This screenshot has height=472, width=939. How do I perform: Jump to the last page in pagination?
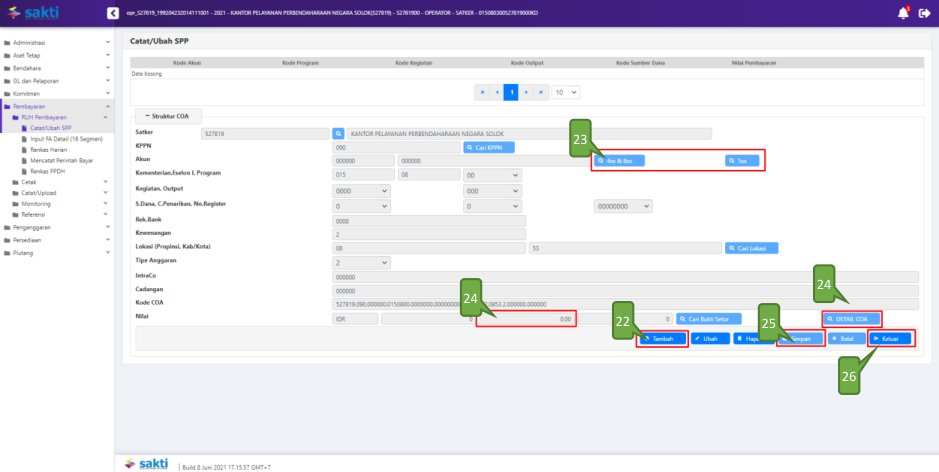pyautogui.click(x=540, y=92)
